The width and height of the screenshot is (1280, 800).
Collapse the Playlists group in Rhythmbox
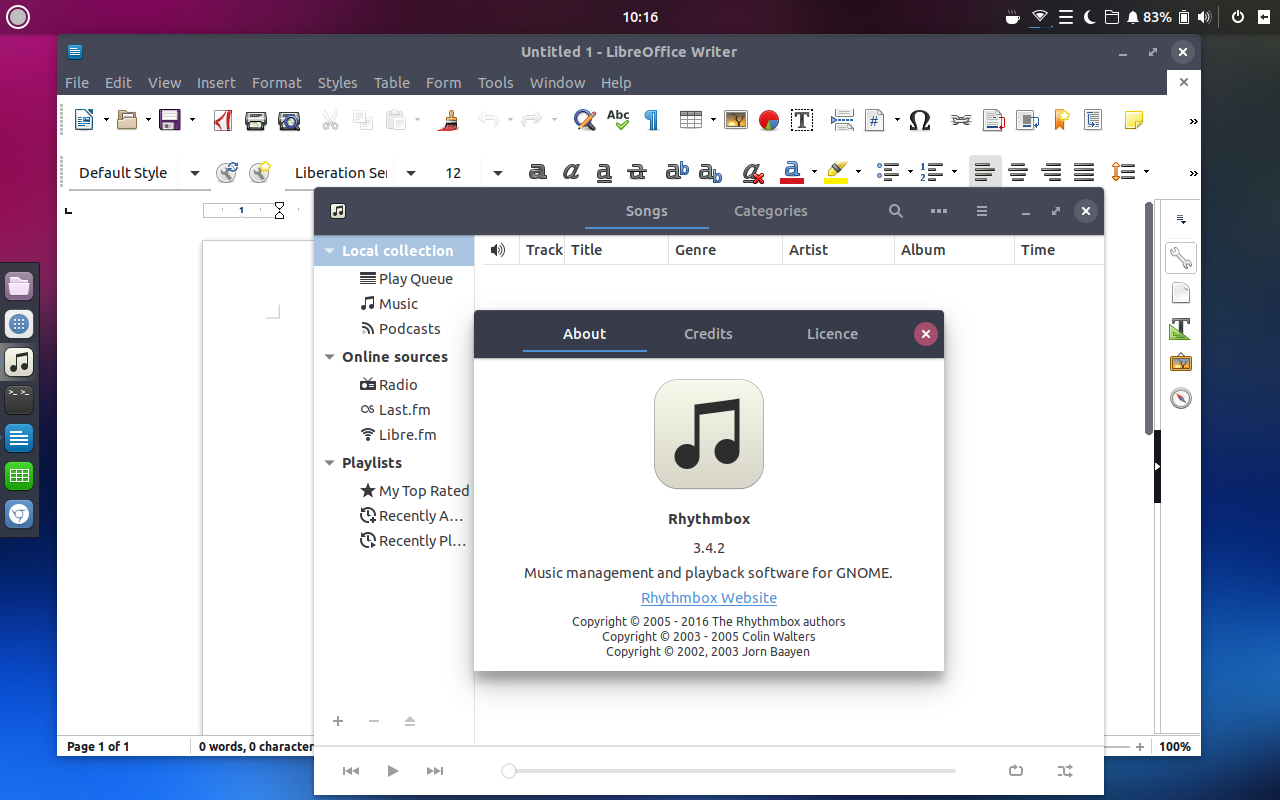coord(329,463)
